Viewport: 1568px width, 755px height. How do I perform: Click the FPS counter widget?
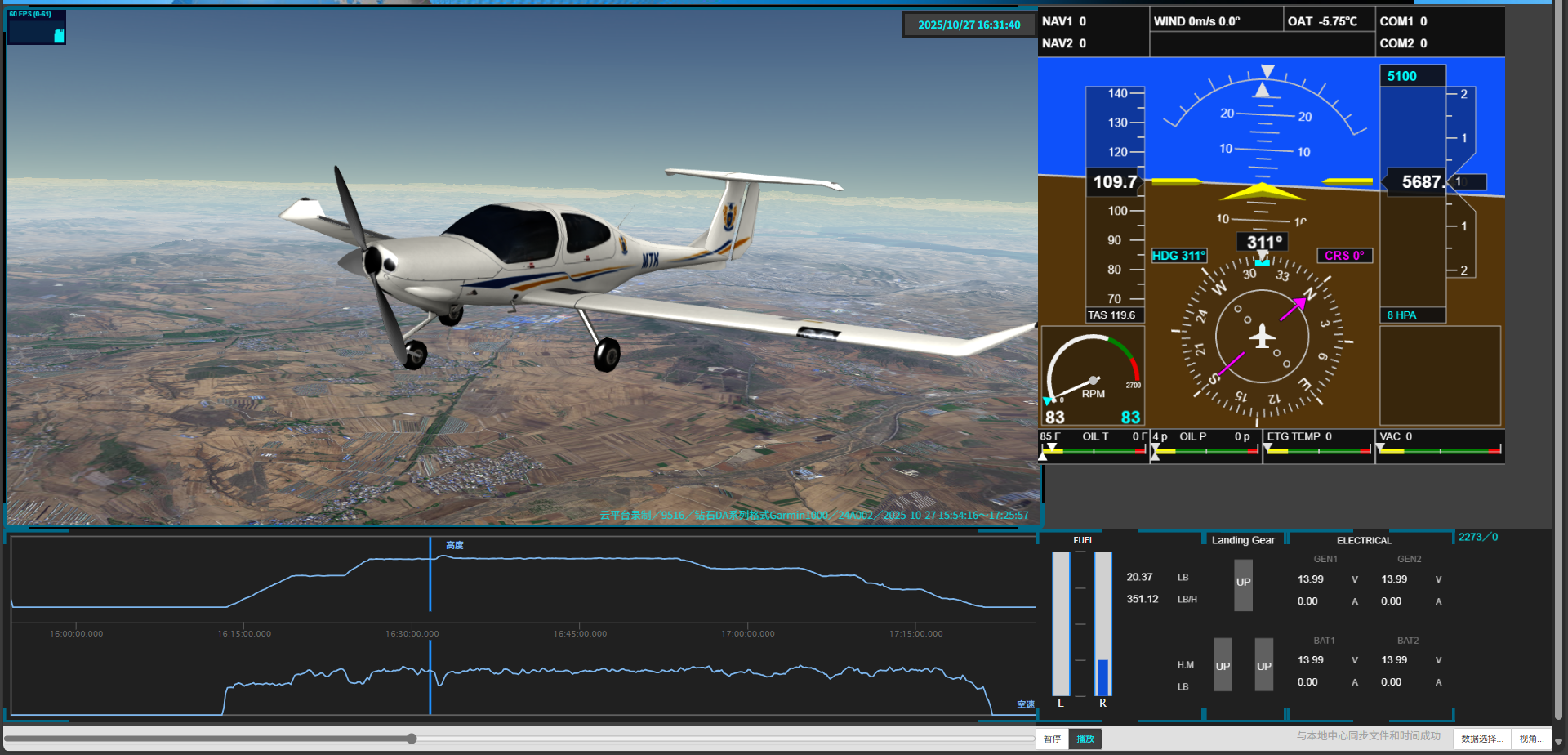click(x=37, y=27)
